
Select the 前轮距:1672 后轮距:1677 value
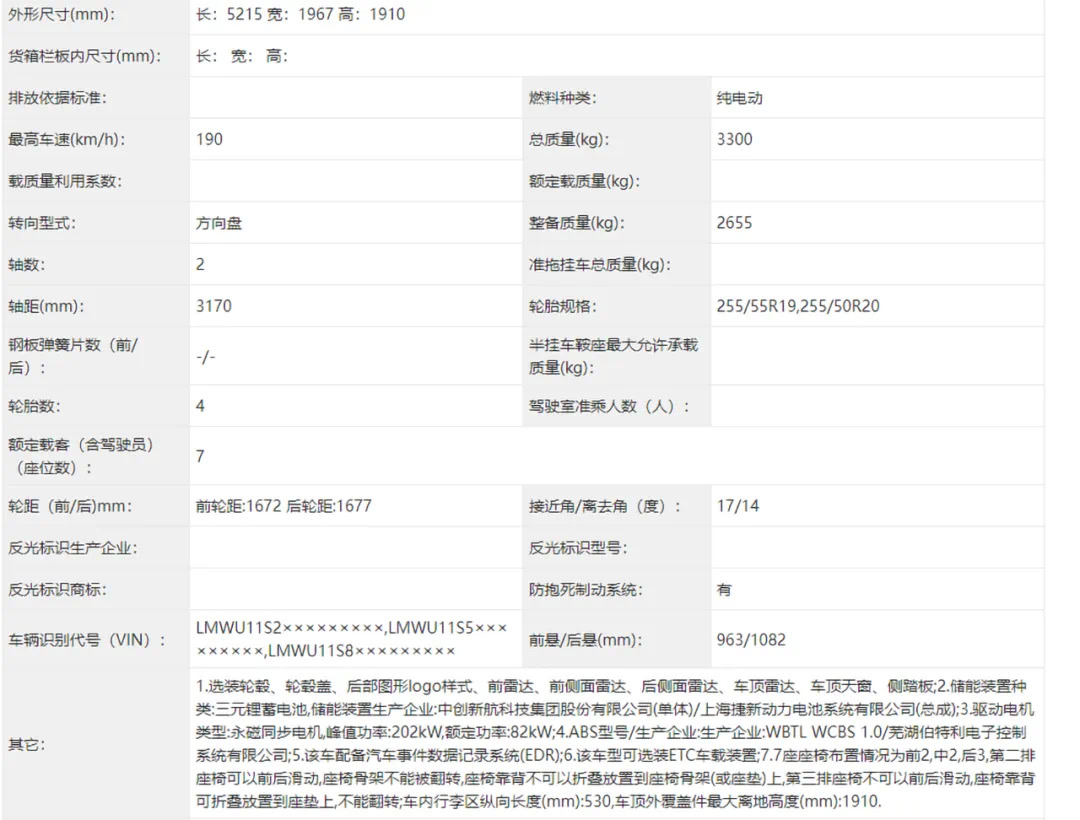coord(284,506)
